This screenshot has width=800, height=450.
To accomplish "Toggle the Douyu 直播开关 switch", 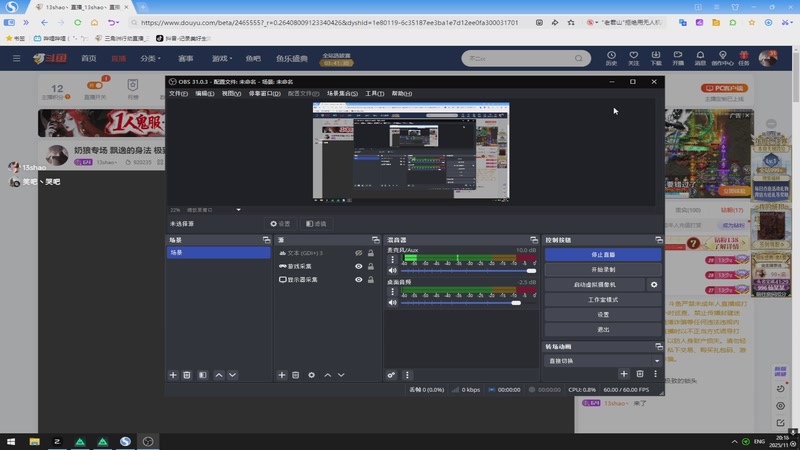I will [x=95, y=85].
